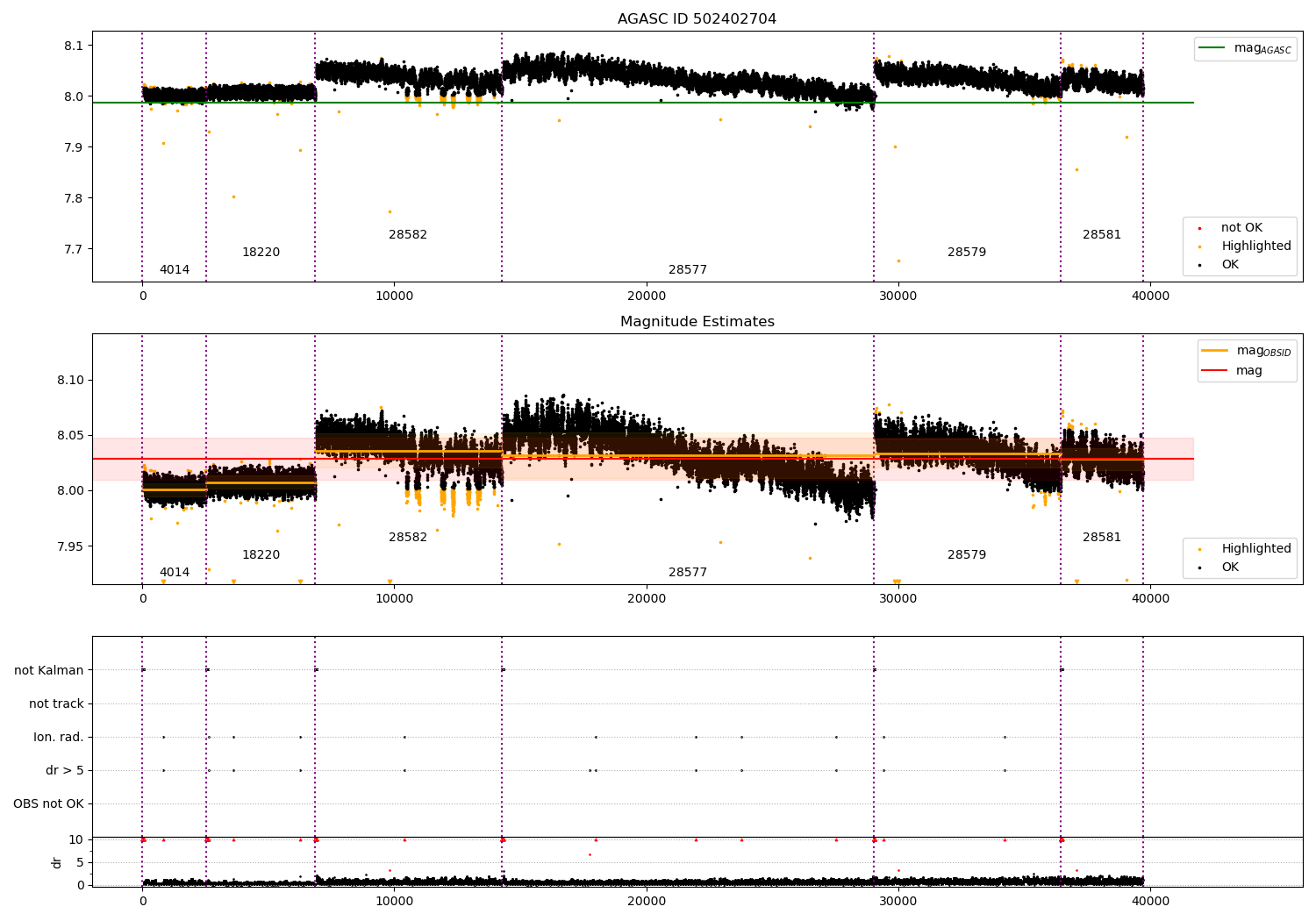Click obsid 28581 in Magnitude Estimates plot
1316x921 pixels.
click(1102, 538)
